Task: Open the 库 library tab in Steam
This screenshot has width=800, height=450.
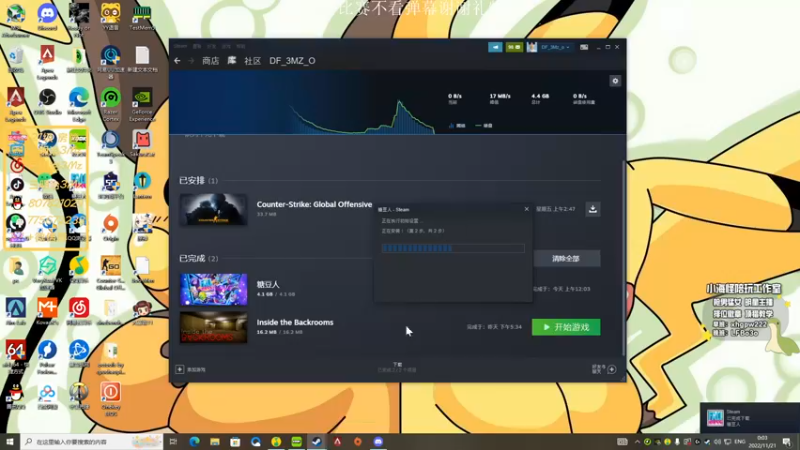Action: pyautogui.click(x=232, y=61)
